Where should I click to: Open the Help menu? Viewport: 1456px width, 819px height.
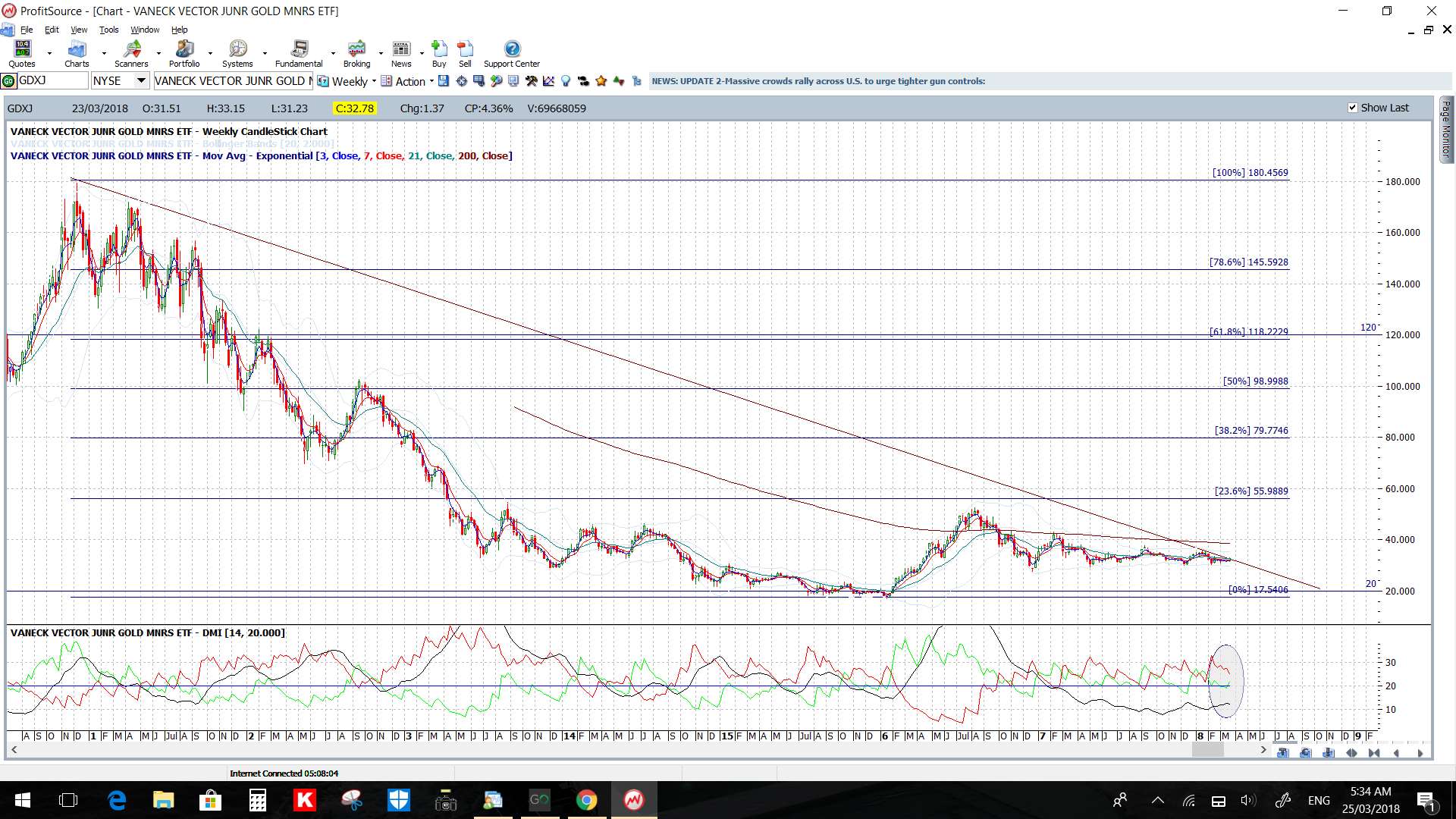click(179, 30)
